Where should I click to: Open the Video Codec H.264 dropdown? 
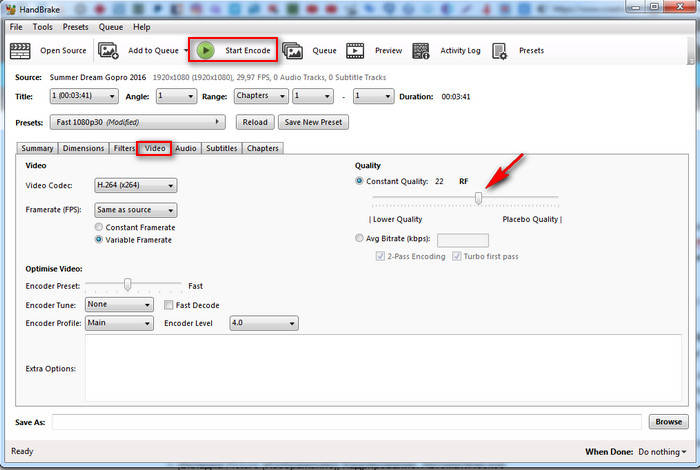(135, 185)
